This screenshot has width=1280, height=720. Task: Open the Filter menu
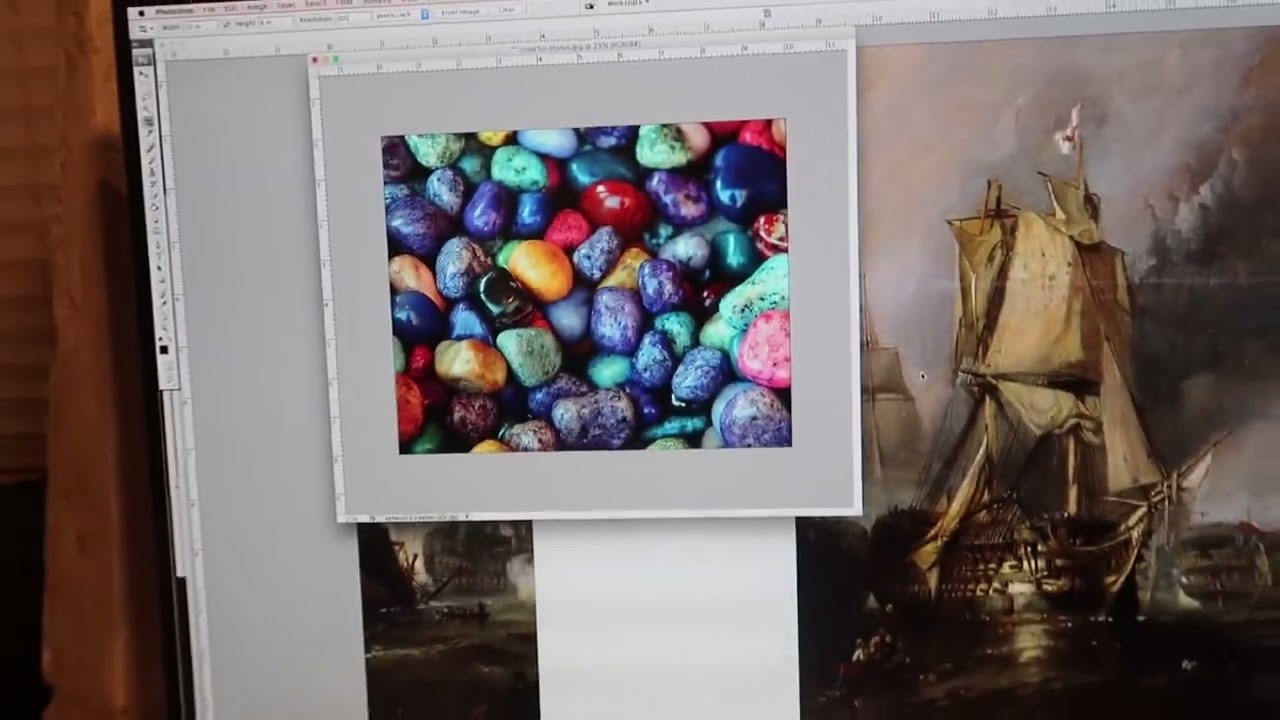click(x=343, y=3)
